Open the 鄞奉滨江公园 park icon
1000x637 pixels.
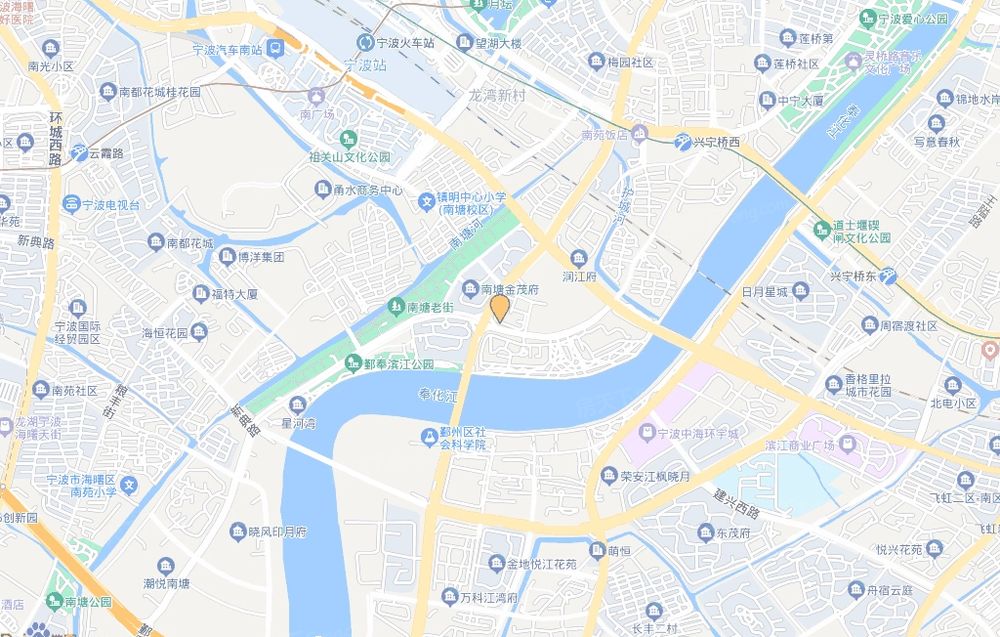pos(353,363)
